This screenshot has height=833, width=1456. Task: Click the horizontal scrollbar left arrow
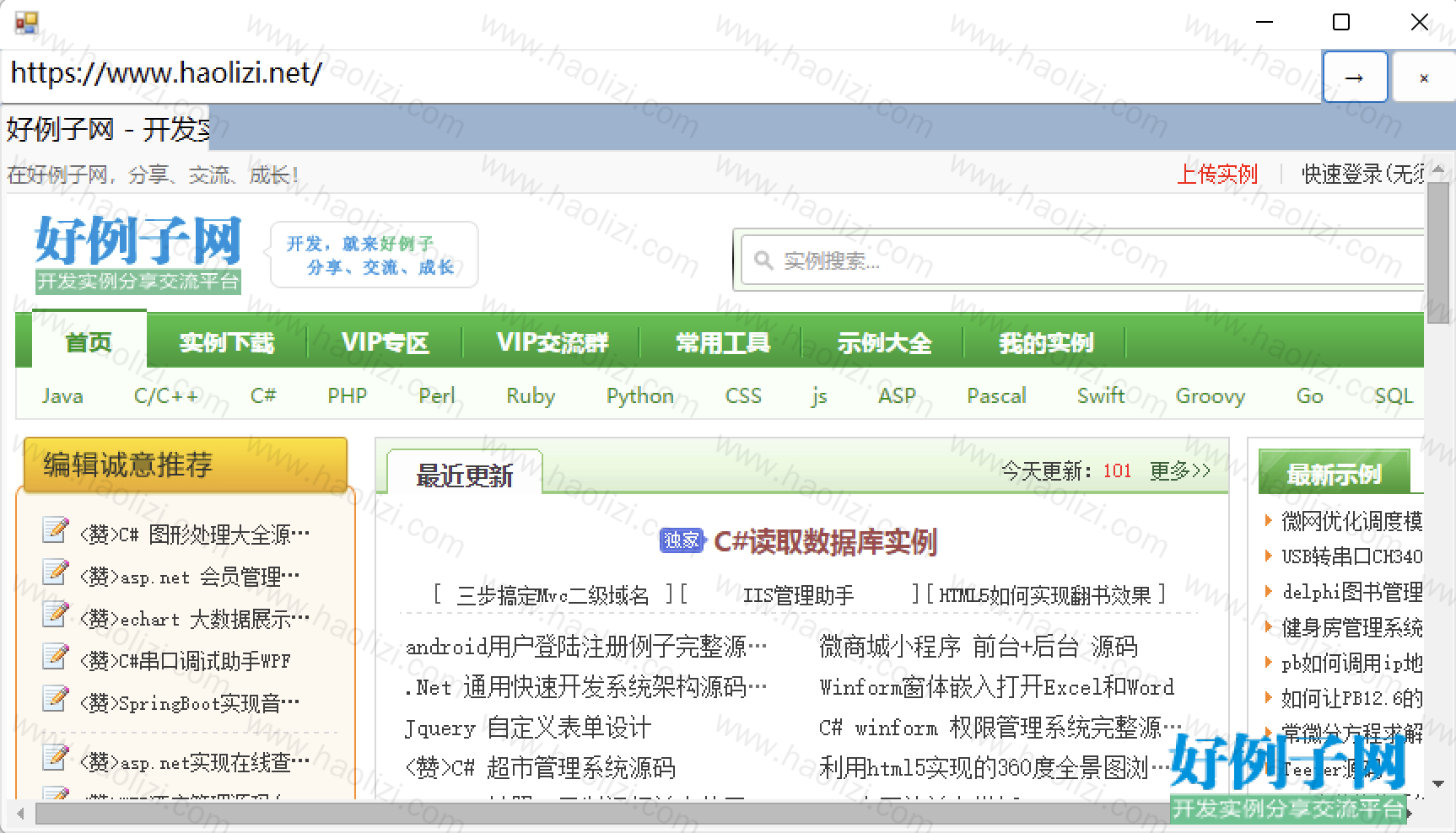tap(20, 814)
